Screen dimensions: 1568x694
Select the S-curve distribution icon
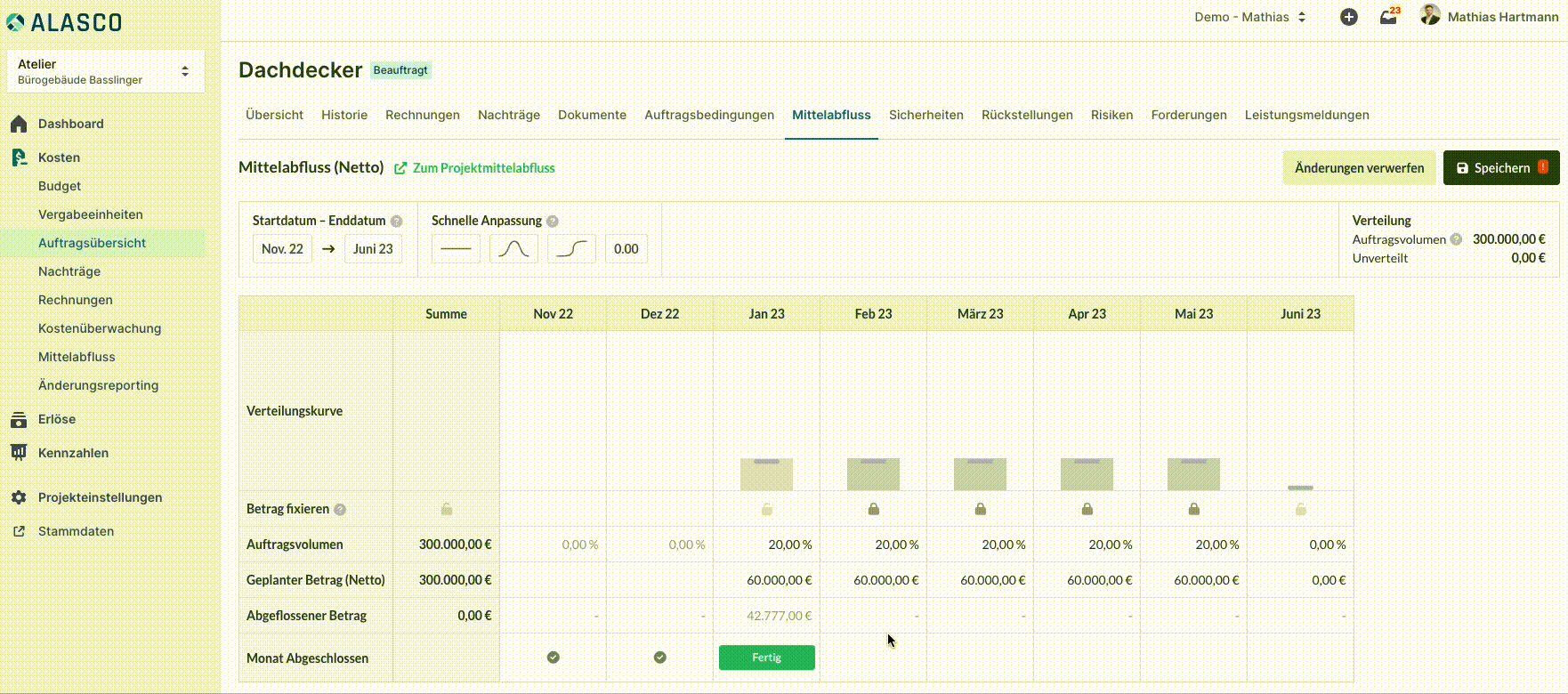point(571,249)
